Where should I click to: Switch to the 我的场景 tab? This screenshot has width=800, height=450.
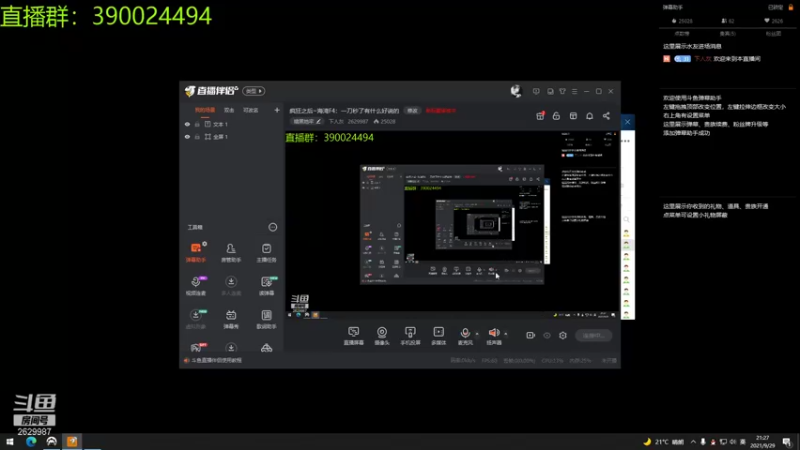point(205,110)
